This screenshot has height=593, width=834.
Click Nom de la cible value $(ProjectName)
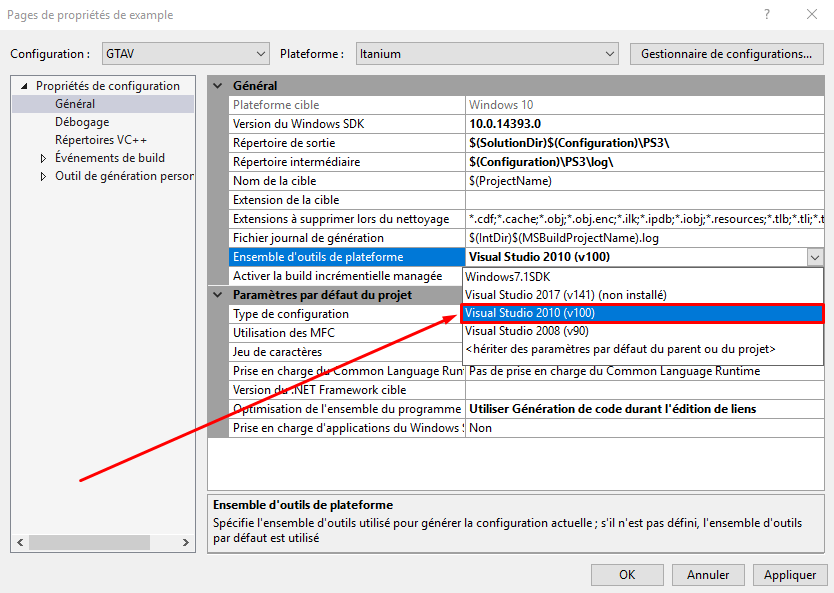click(645, 181)
